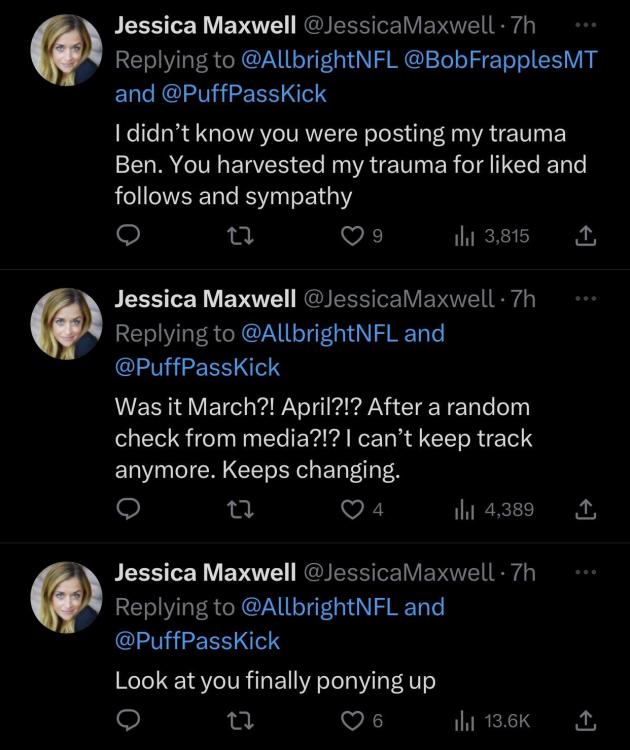Viewport: 630px width, 750px height.
Task: Like the tweet with 4 likes
Action: 351,510
